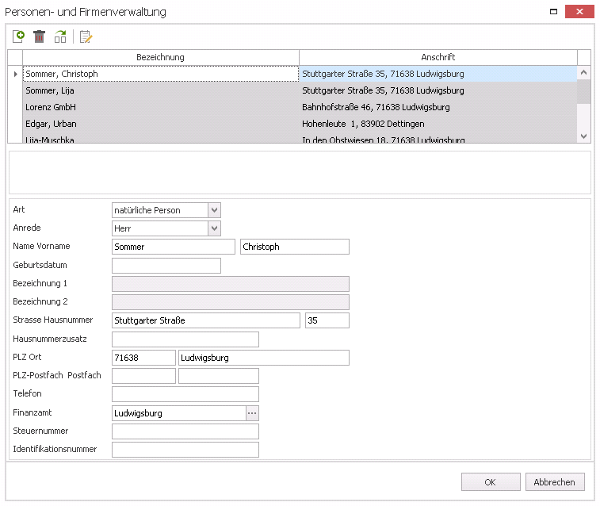Click the merge entries toolbar icon
Viewport: 600px width, 506px height.
click(60, 37)
